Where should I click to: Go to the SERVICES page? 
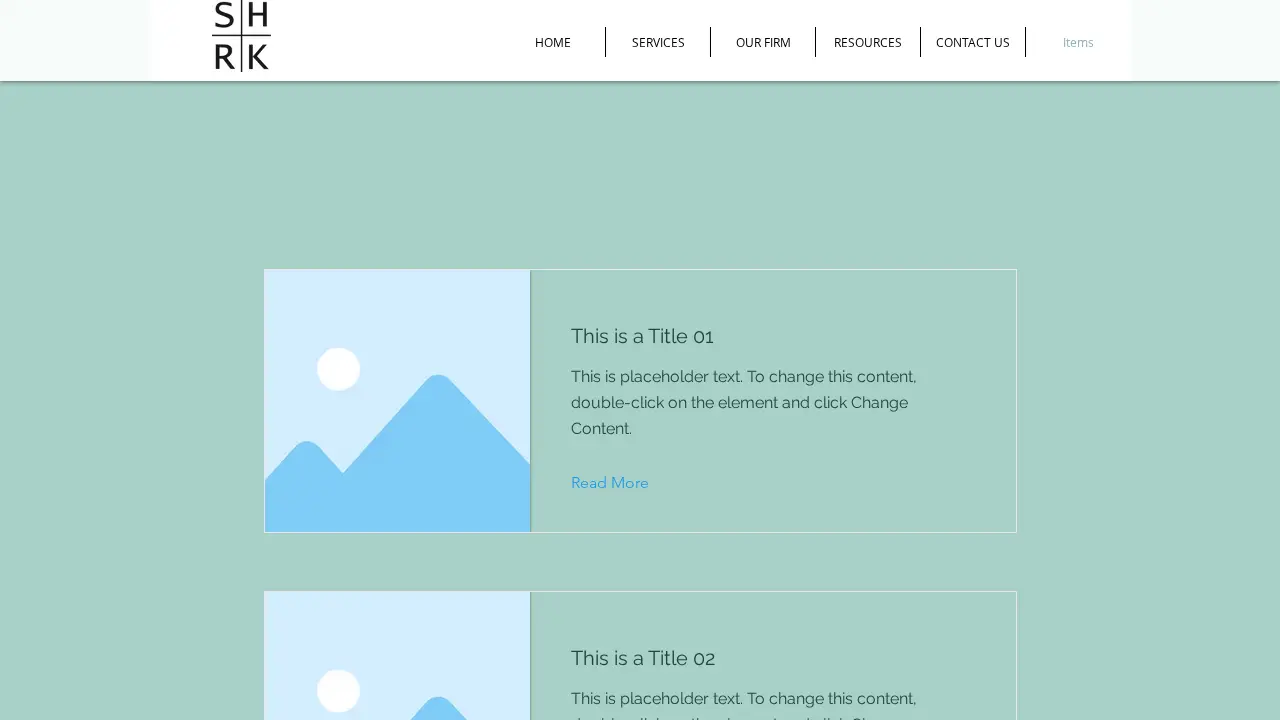pyautogui.click(x=658, y=42)
